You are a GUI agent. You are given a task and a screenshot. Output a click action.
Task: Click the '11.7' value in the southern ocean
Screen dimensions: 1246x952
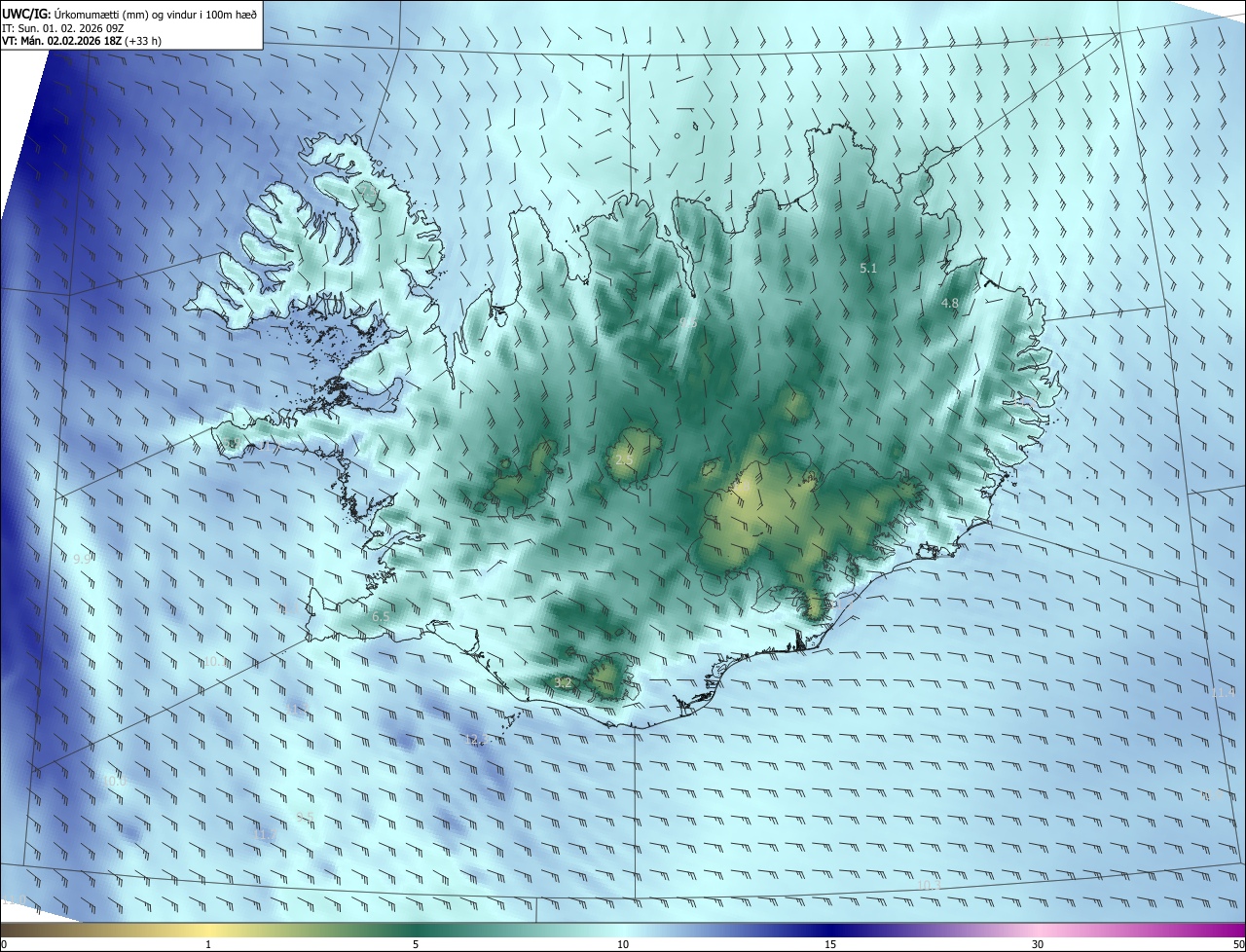(x=264, y=835)
